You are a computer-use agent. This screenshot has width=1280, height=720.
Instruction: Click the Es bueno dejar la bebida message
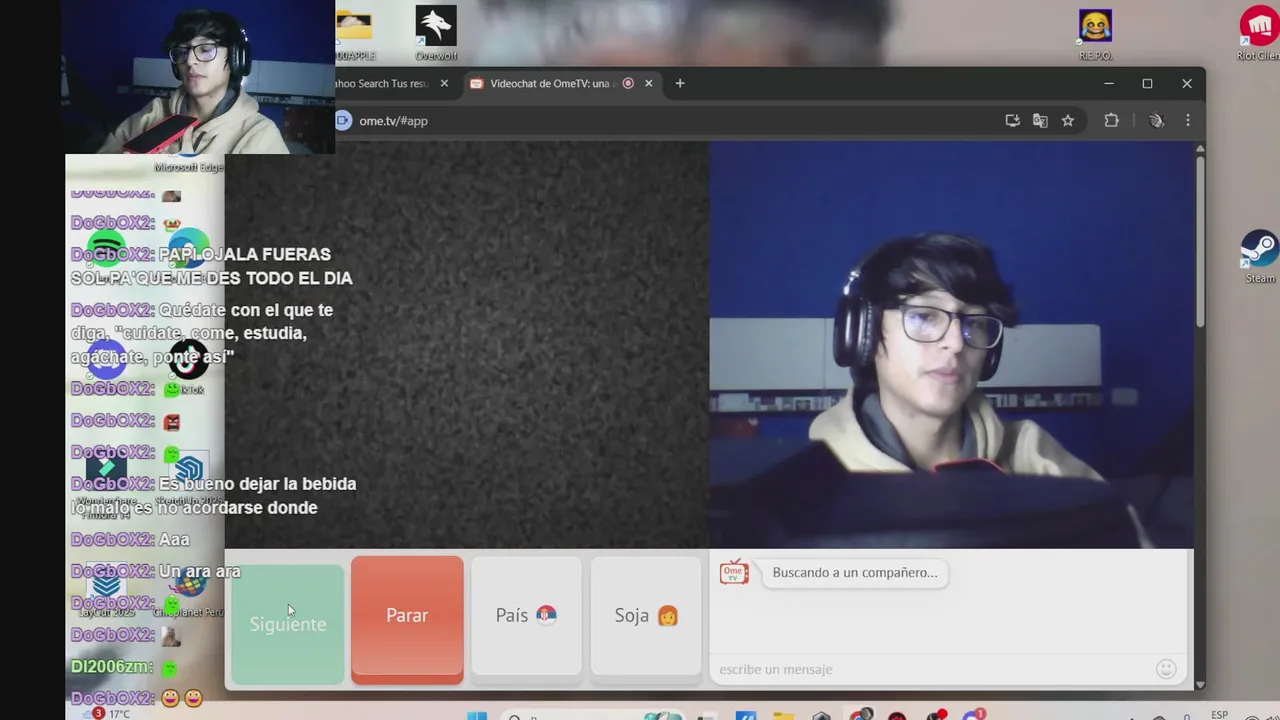(x=213, y=496)
